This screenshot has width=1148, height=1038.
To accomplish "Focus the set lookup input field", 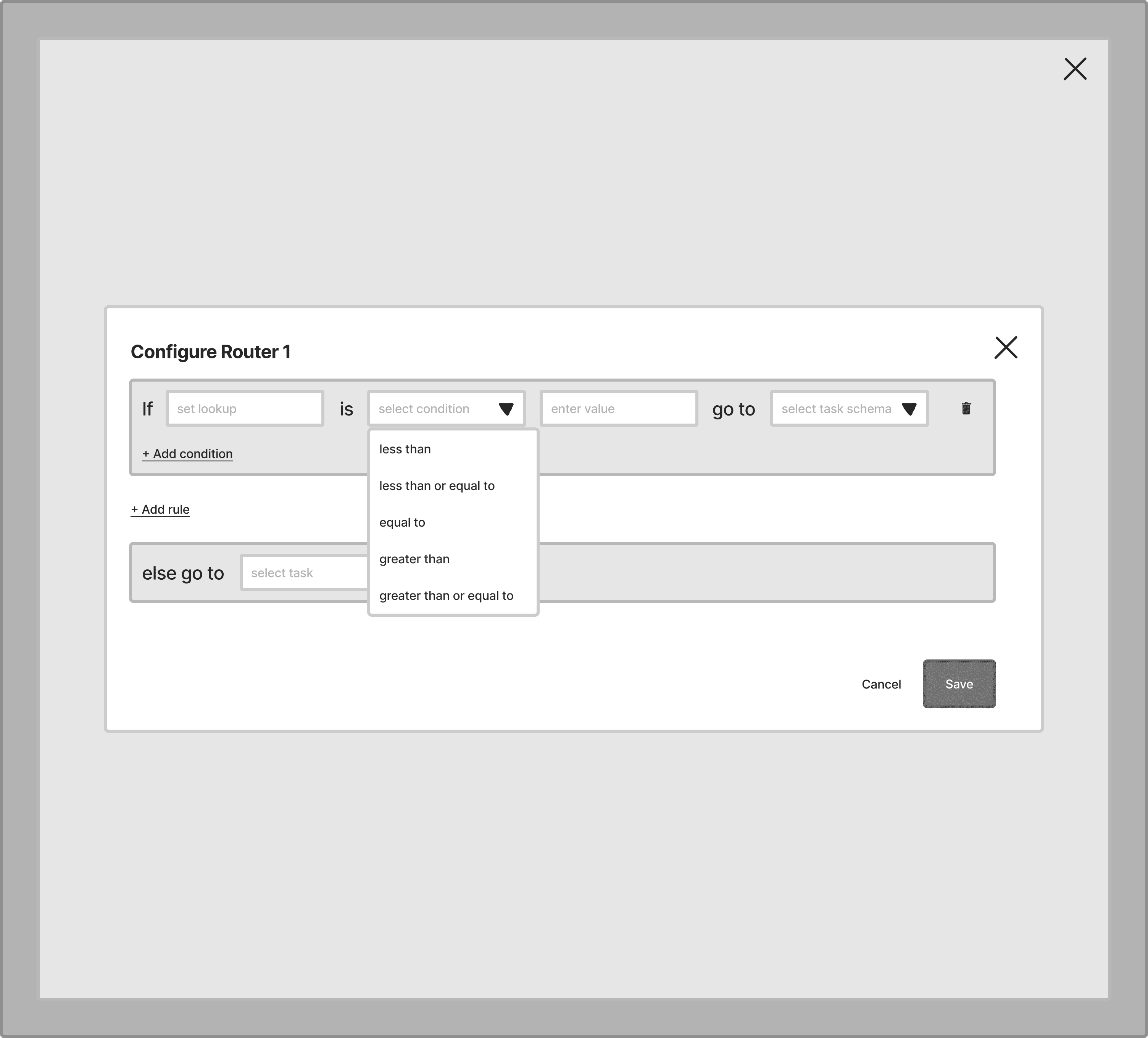I will [245, 408].
